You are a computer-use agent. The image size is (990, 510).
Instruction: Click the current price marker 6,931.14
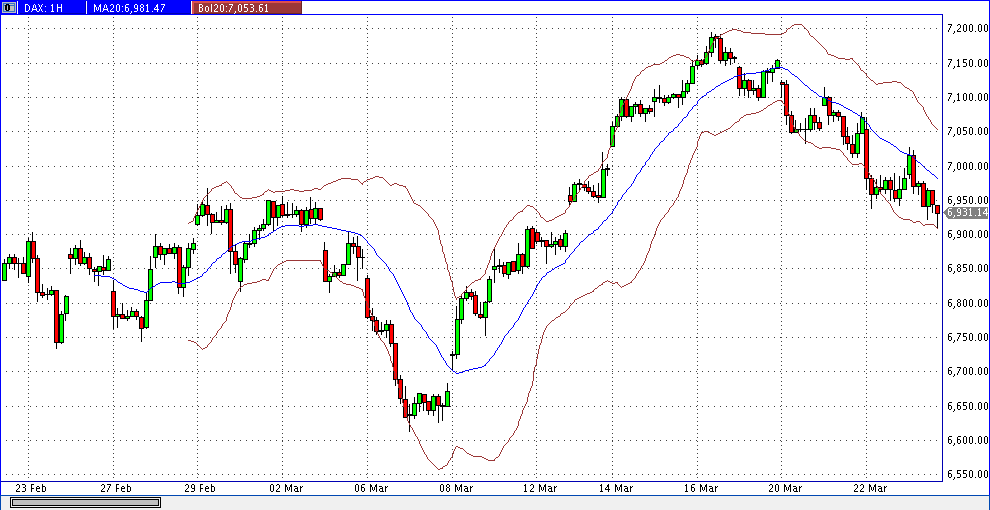[966, 213]
